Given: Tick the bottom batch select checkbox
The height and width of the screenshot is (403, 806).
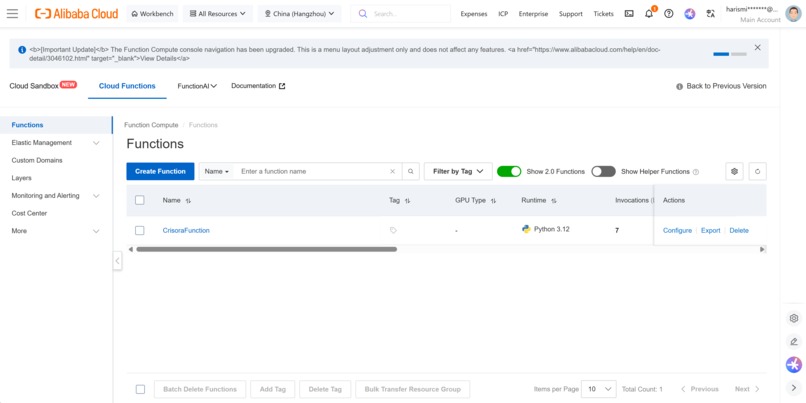Looking at the screenshot, I should 140,389.
